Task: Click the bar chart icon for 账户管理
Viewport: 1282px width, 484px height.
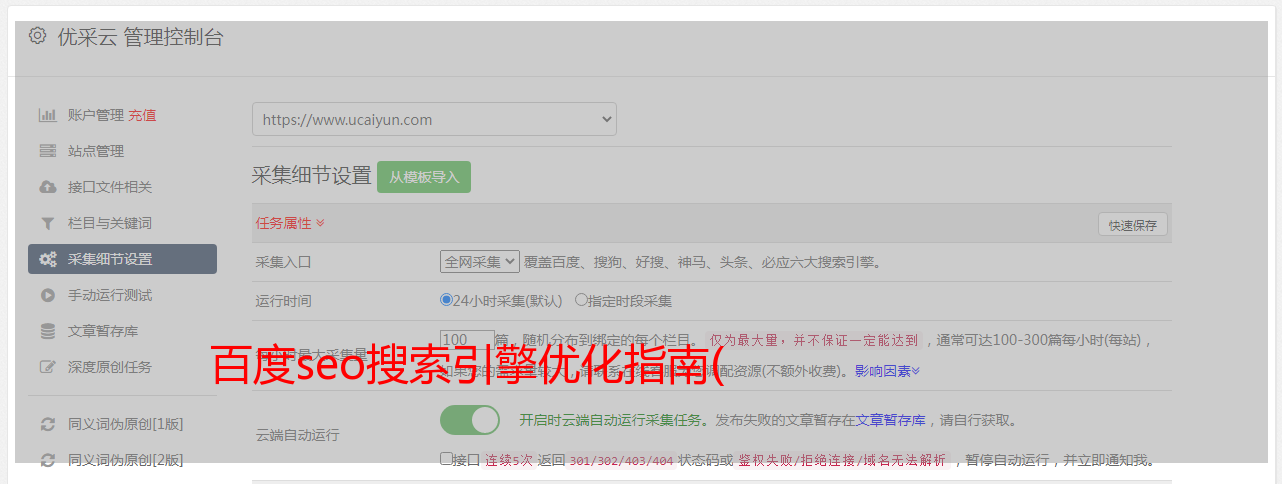Action: coord(47,115)
